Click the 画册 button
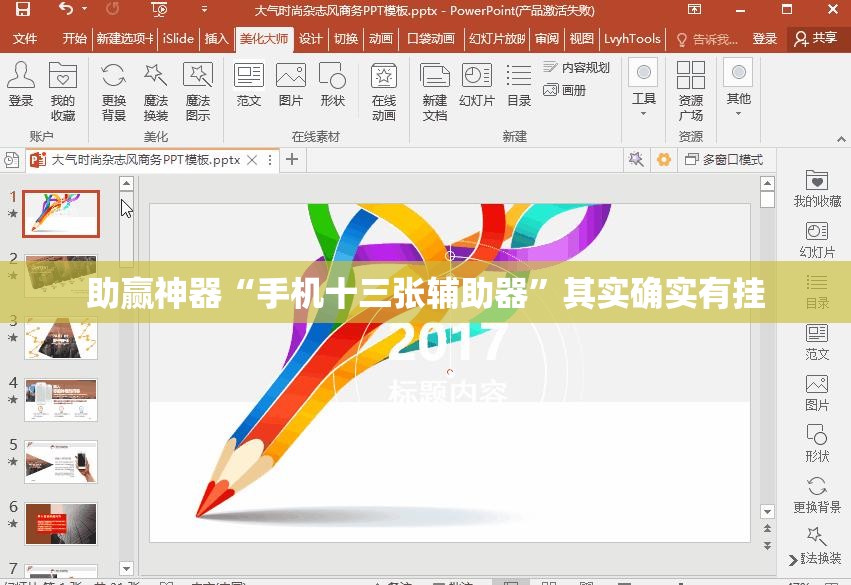Screen dimensions: 851x585 click(564, 90)
